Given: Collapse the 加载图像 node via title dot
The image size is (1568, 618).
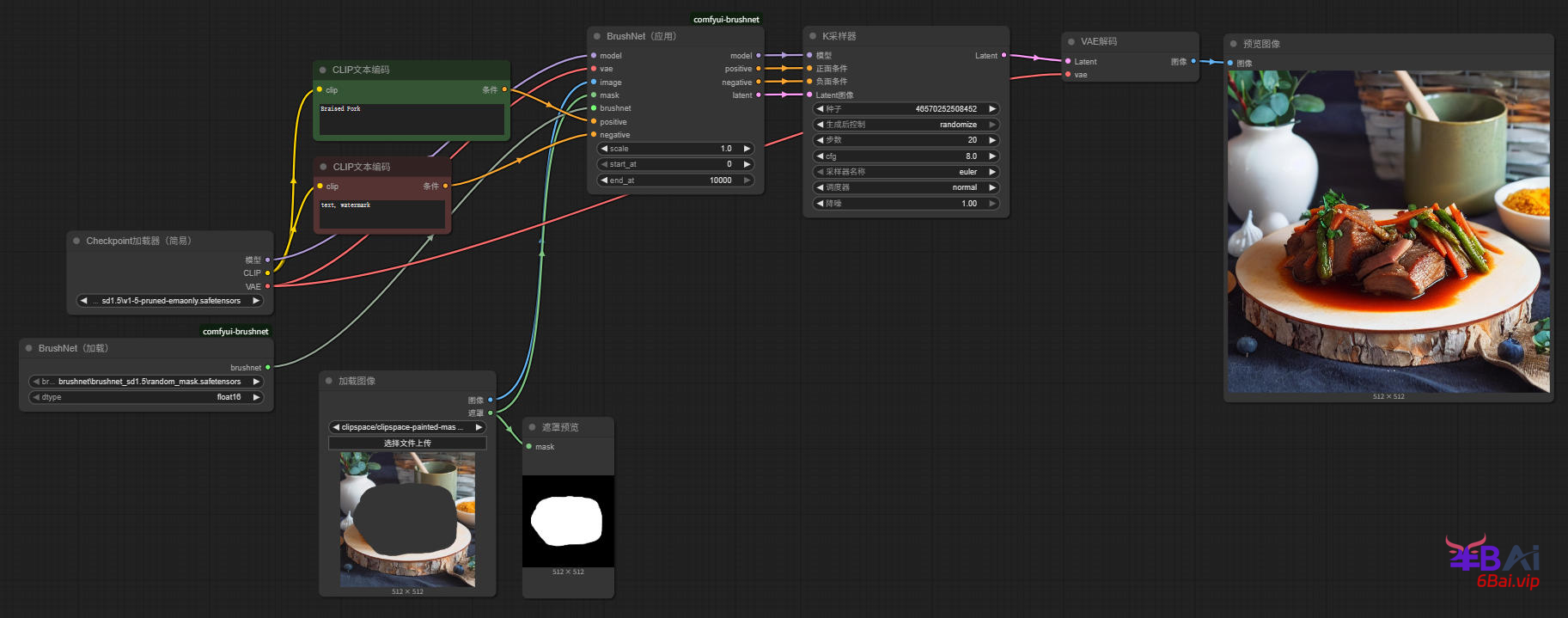Looking at the screenshot, I should click(x=329, y=381).
